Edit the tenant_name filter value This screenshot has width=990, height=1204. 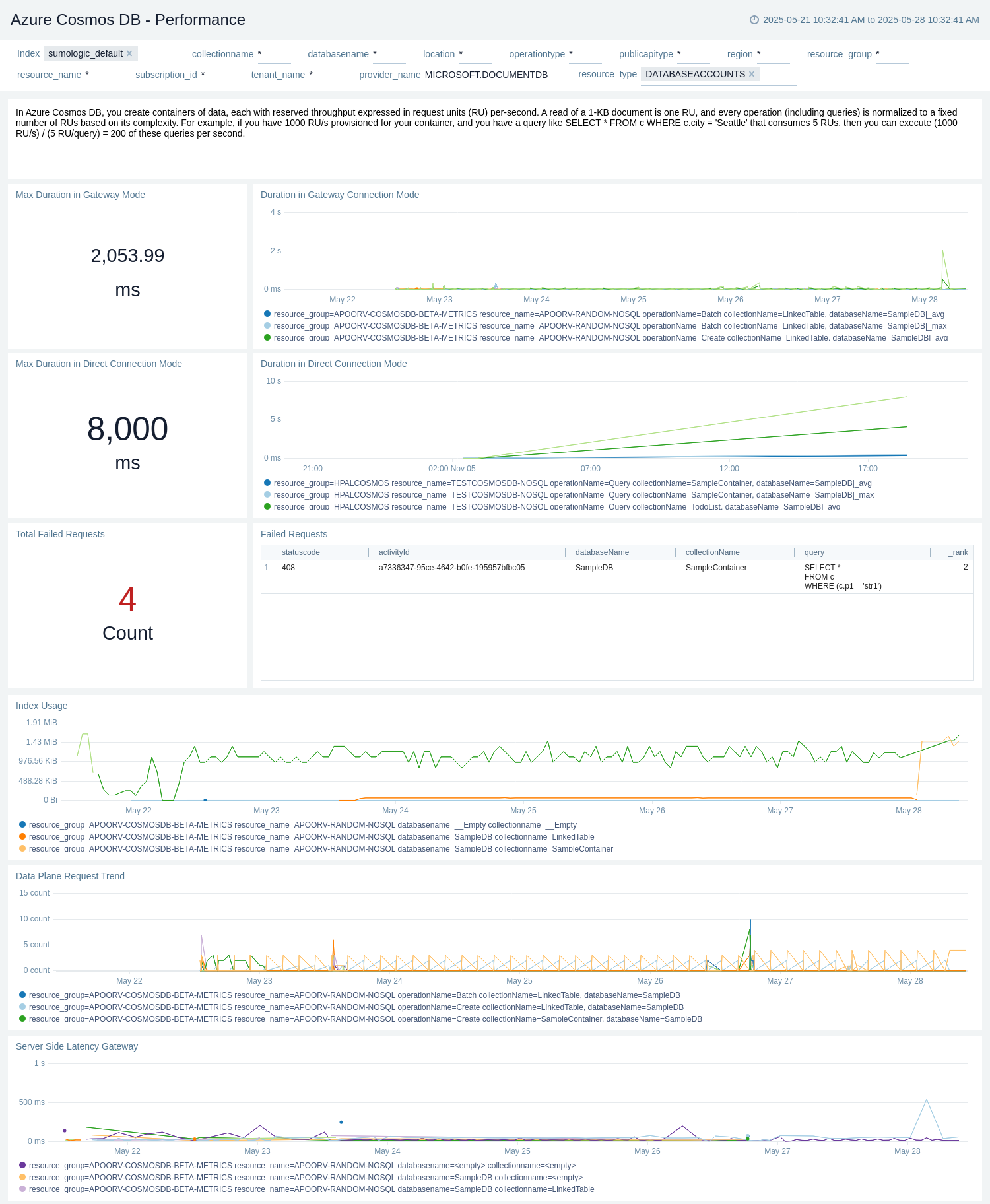[325, 75]
